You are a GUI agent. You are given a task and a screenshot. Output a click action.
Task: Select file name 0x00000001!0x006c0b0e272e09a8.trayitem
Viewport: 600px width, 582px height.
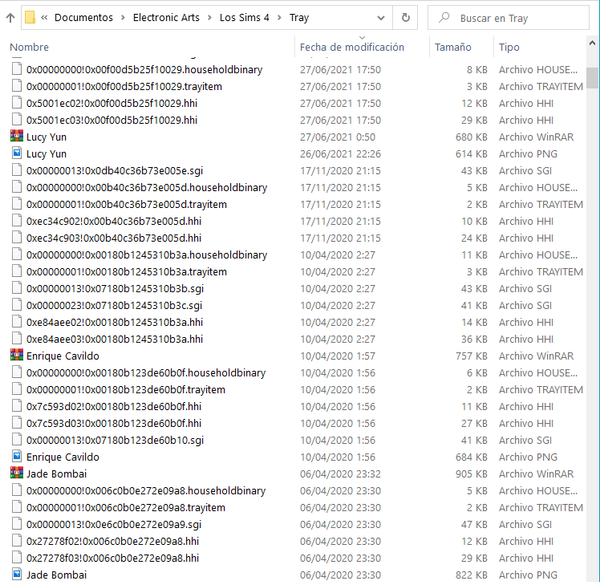pos(126,507)
